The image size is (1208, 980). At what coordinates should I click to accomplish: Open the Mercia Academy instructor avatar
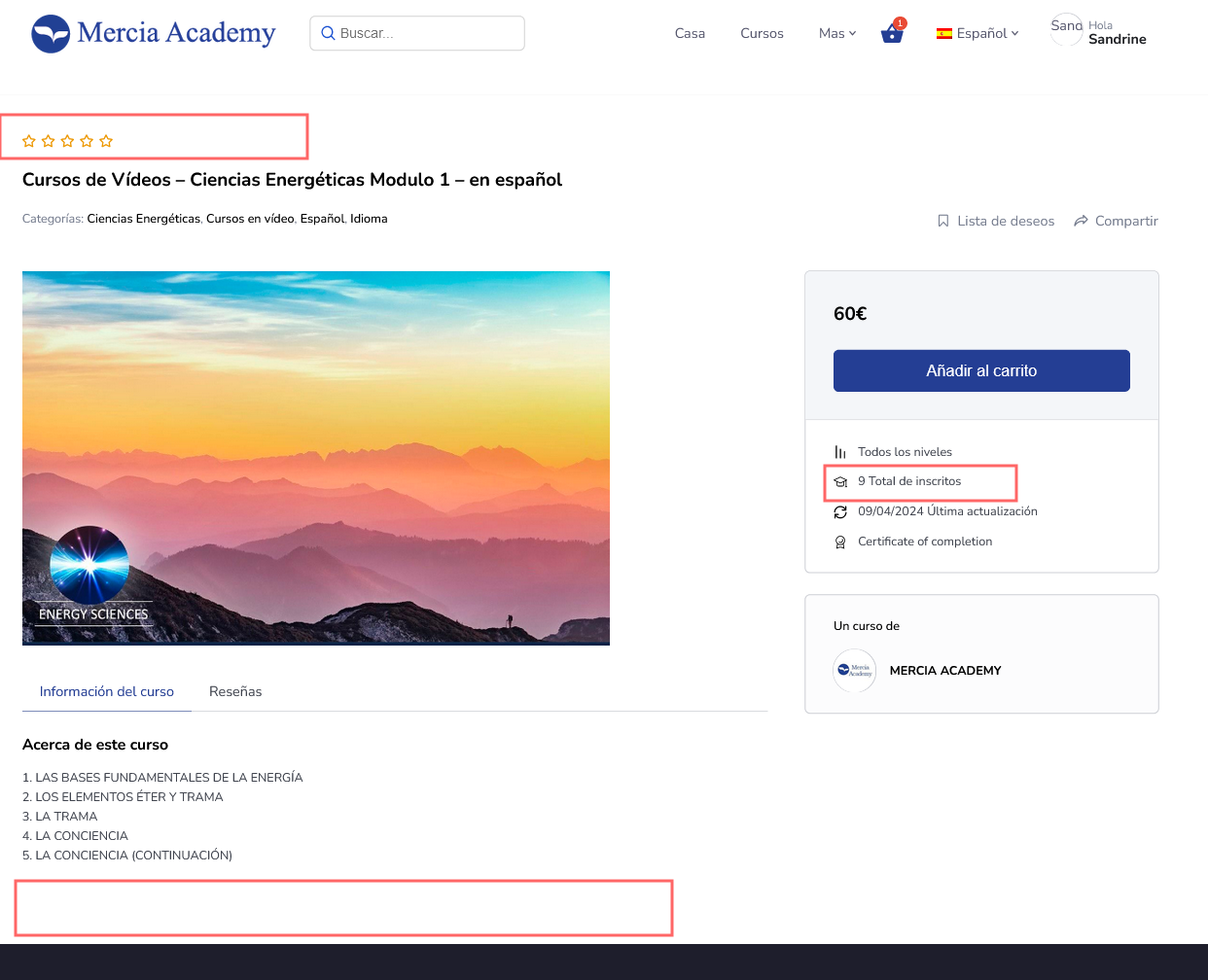(855, 671)
